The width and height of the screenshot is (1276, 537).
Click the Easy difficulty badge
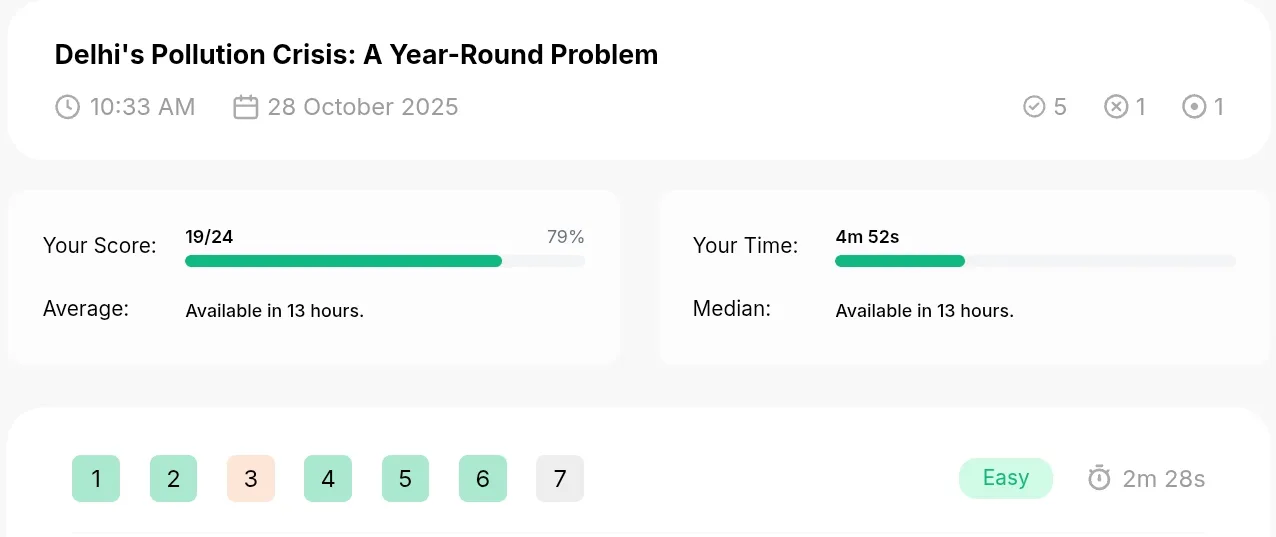tap(1006, 478)
